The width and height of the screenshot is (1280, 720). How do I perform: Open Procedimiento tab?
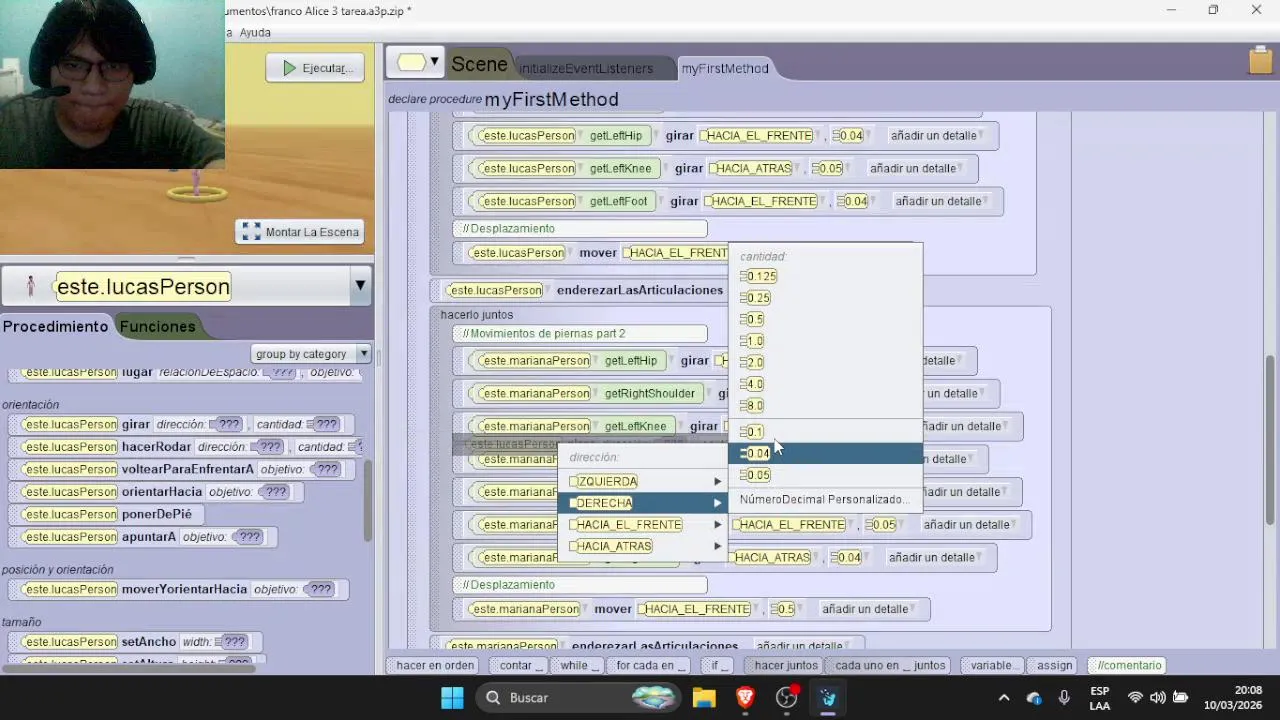coord(55,326)
